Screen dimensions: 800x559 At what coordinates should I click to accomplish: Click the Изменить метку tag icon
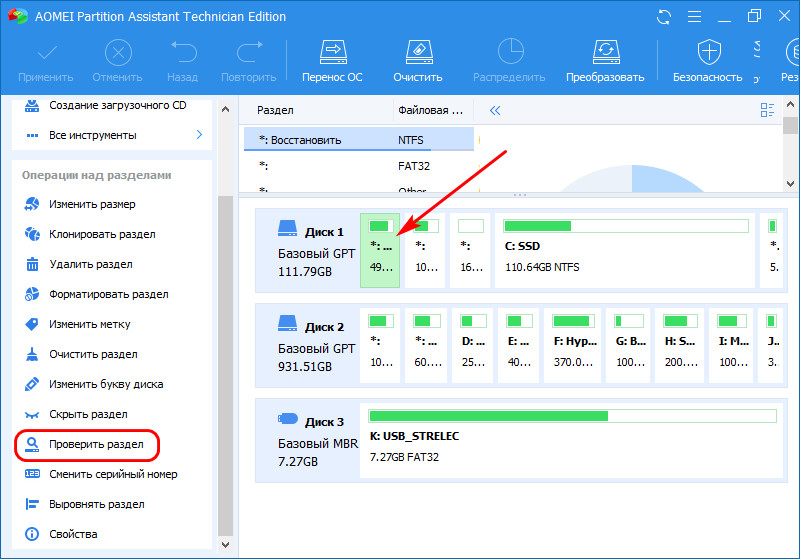32,324
